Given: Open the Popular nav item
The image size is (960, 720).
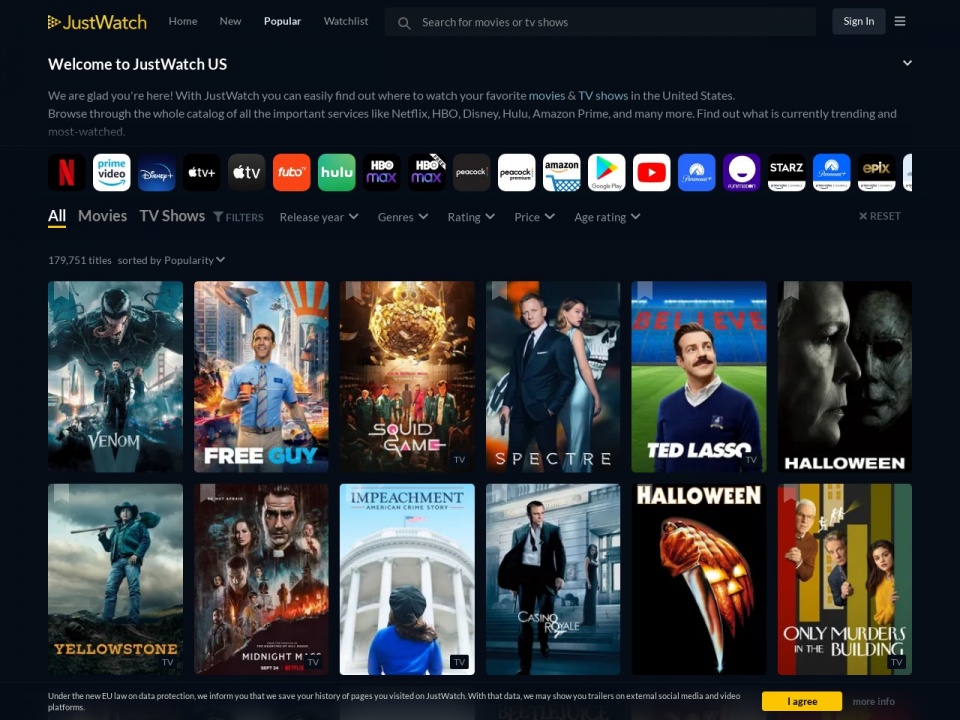Looking at the screenshot, I should (x=282, y=21).
